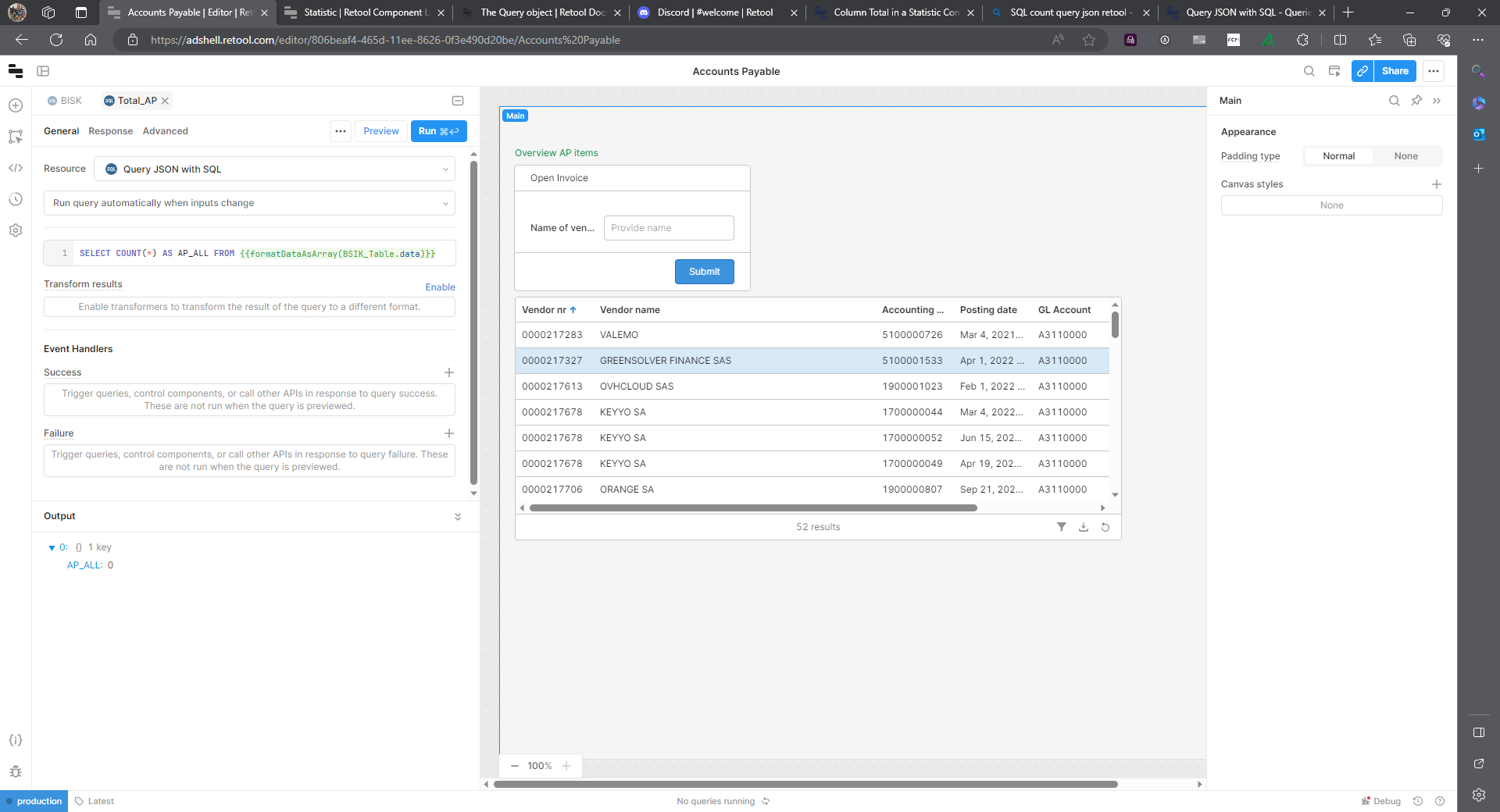Minimize the query editor panel
The image size is (1500, 812).
coord(458,101)
